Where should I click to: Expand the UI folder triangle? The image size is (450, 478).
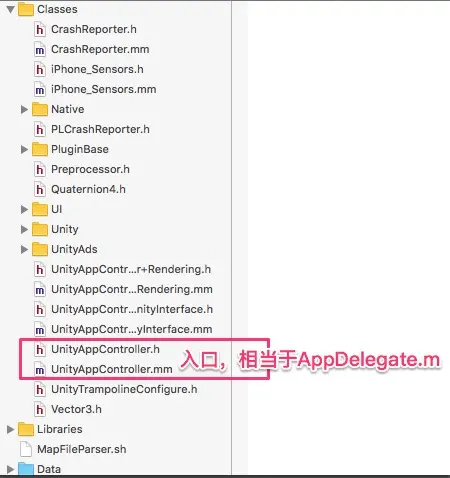point(24,209)
